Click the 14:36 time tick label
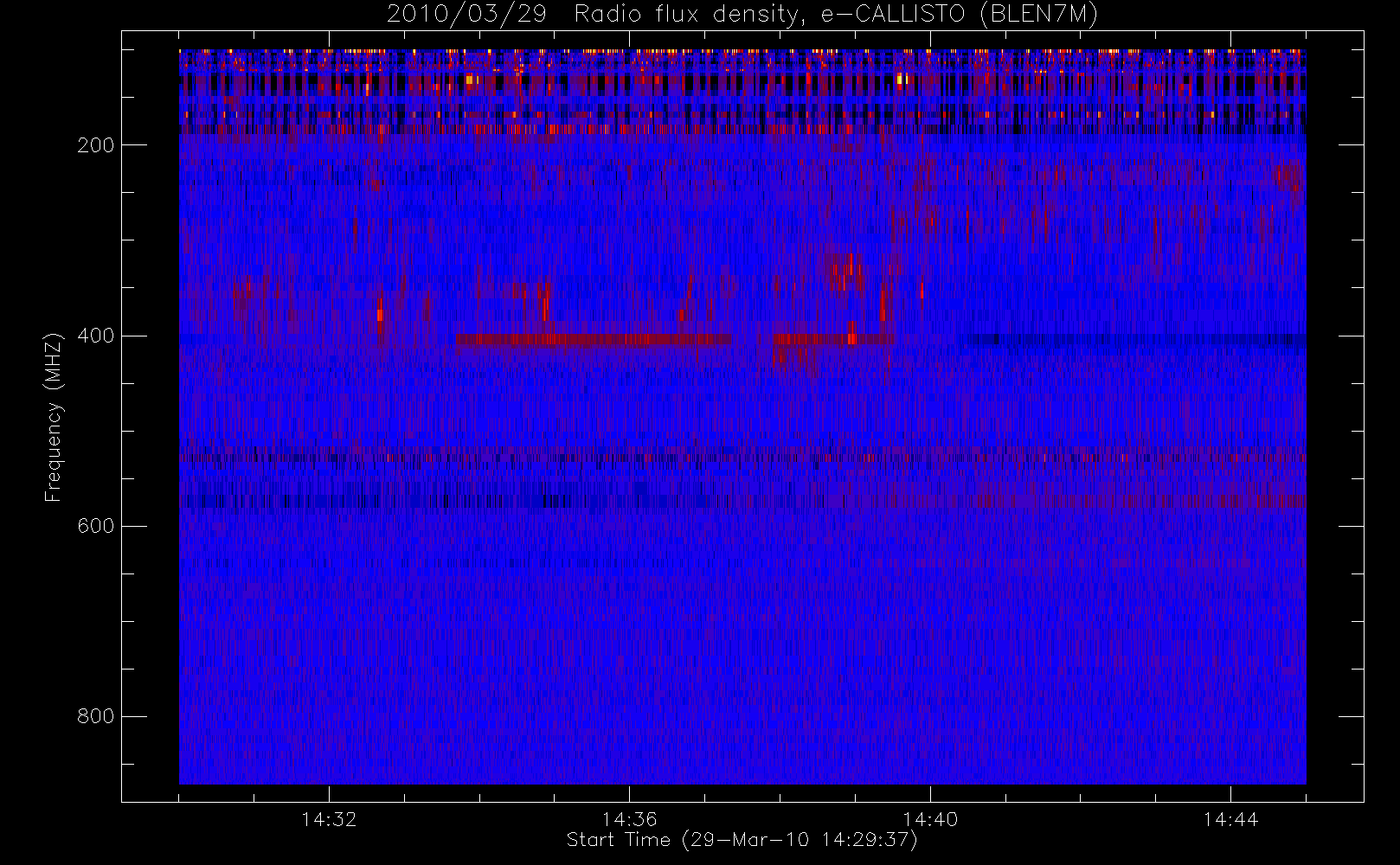 [x=630, y=819]
